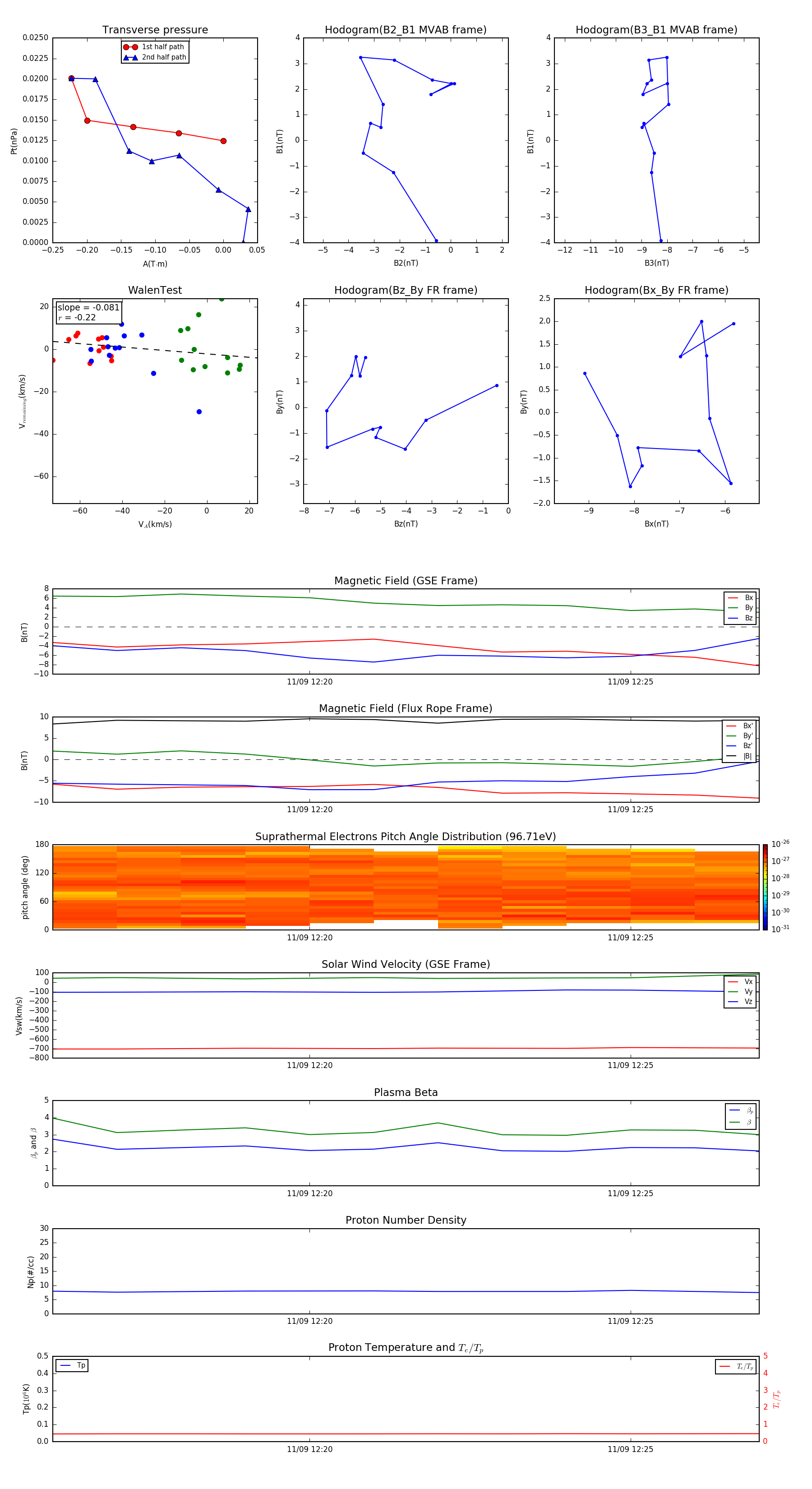Click 'Vz' legend entry in velocity plot

[x=740, y=1002]
